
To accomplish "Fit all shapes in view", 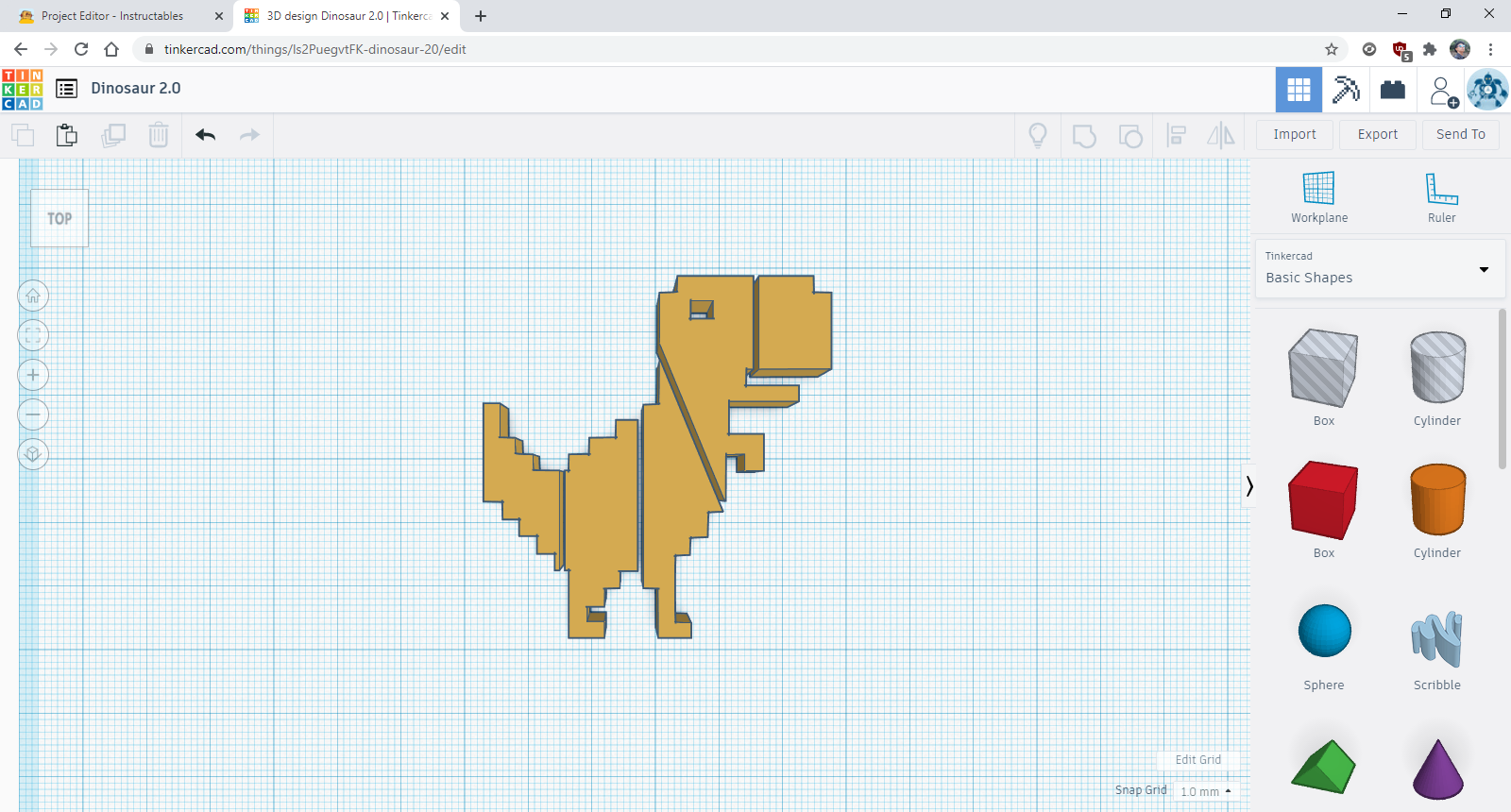I will 33,335.
